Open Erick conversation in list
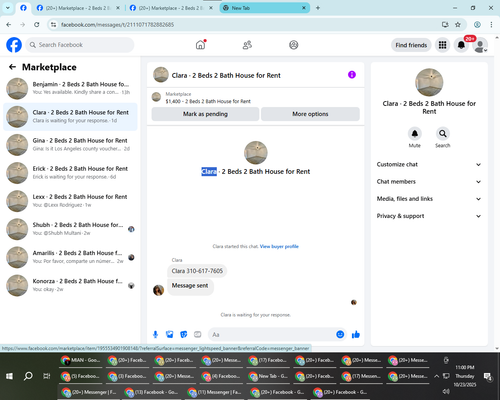The height and width of the screenshot is (400, 500). pos(70,173)
